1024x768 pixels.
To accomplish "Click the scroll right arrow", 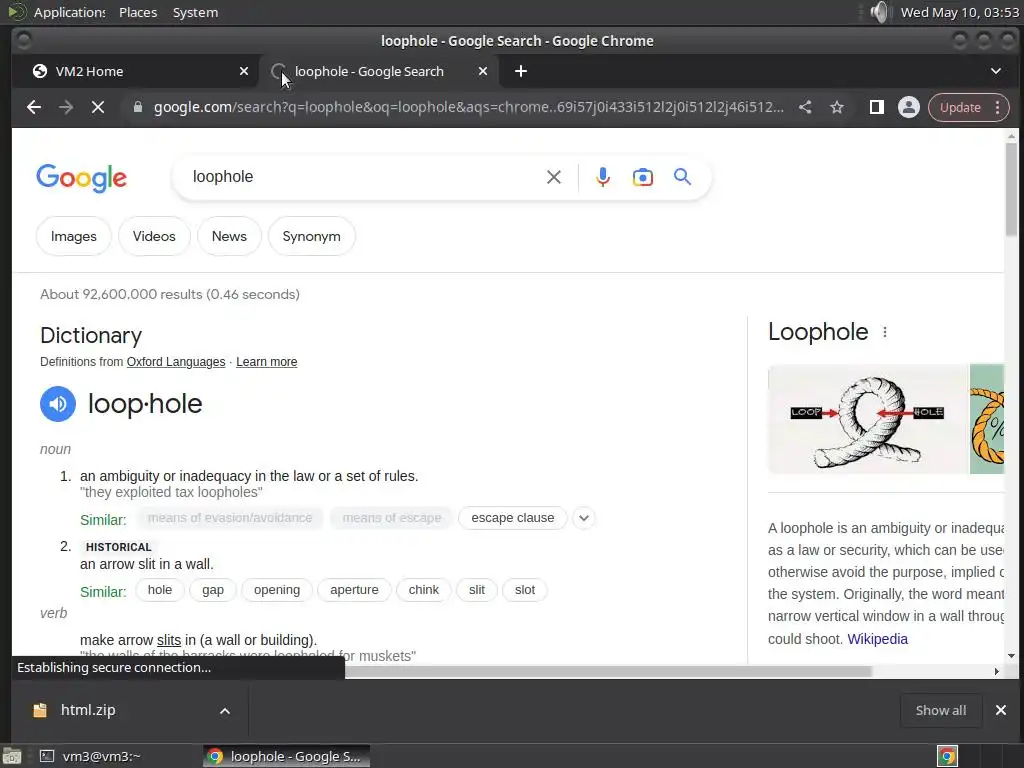I will (x=997, y=671).
